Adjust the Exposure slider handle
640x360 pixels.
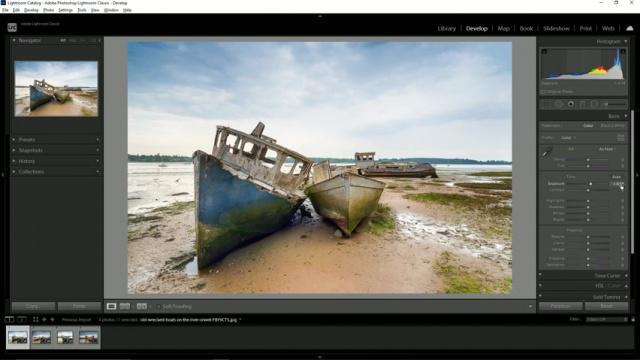(x=590, y=184)
